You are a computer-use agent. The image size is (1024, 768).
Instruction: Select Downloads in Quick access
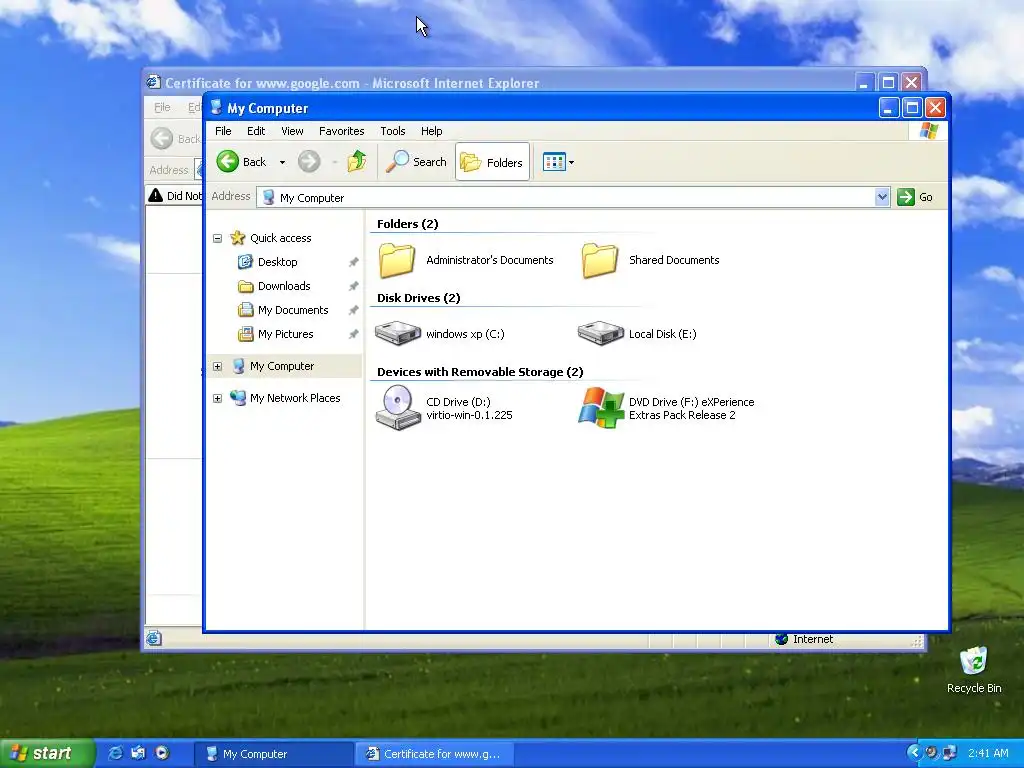284,286
